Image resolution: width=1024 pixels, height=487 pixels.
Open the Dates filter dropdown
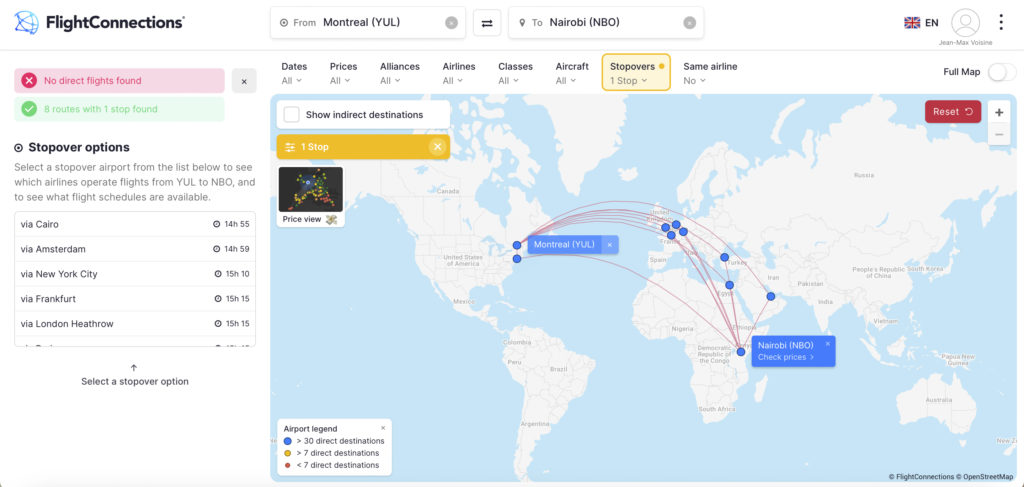point(294,73)
